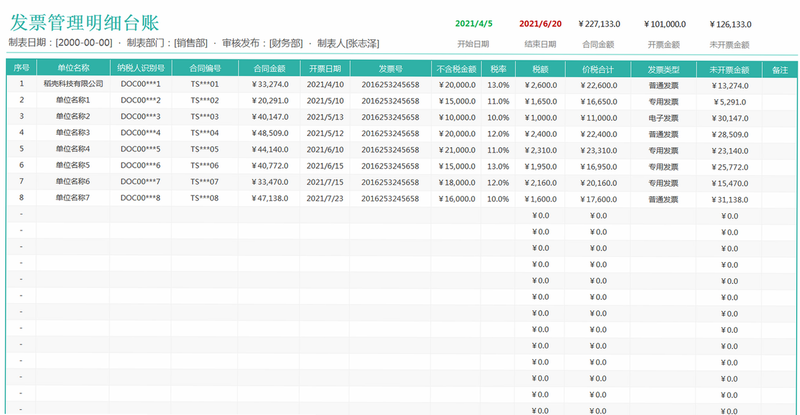The width and height of the screenshot is (800, 415).
Task: Click invoice number in the TS***05 row
Action: [390, 150]
